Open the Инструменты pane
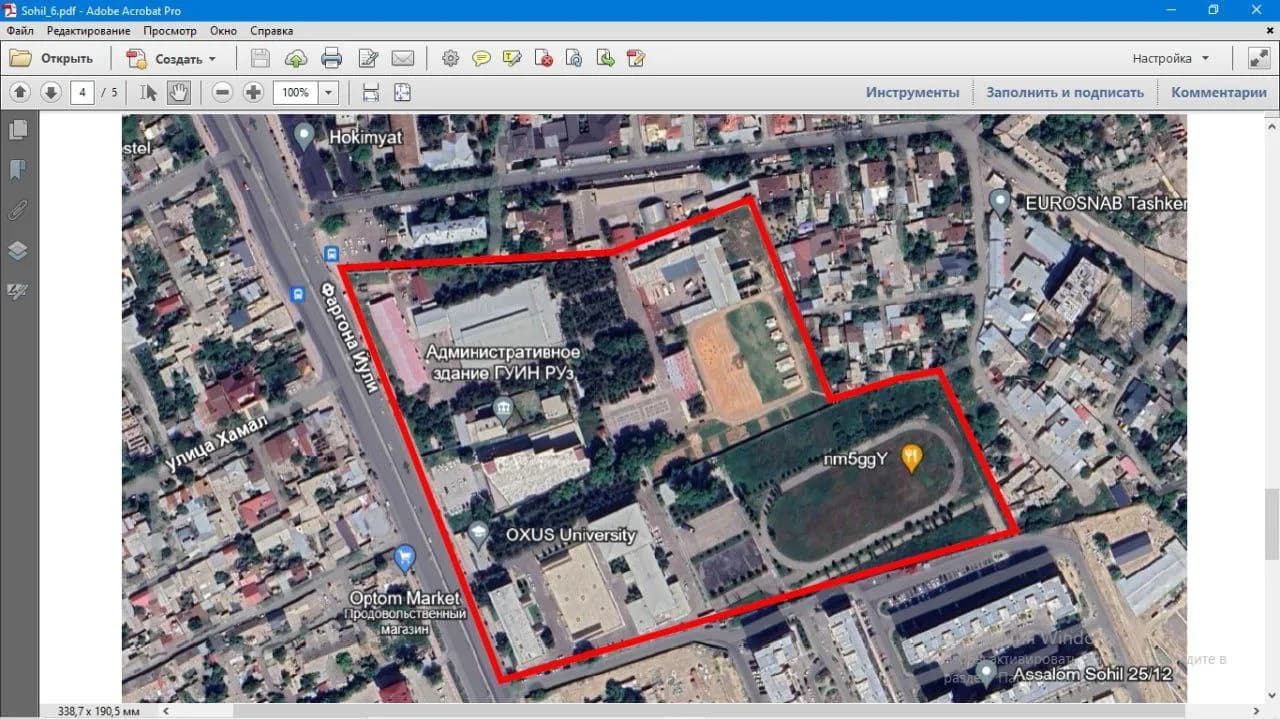 [x=912, y=93]
